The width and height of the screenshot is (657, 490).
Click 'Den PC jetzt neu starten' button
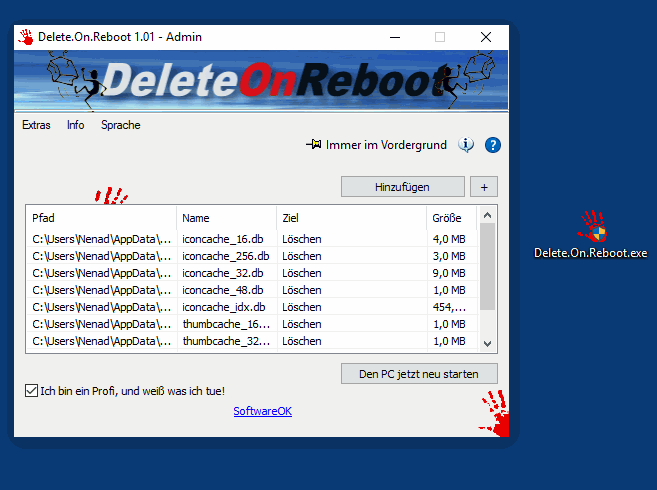coord(419,373)
